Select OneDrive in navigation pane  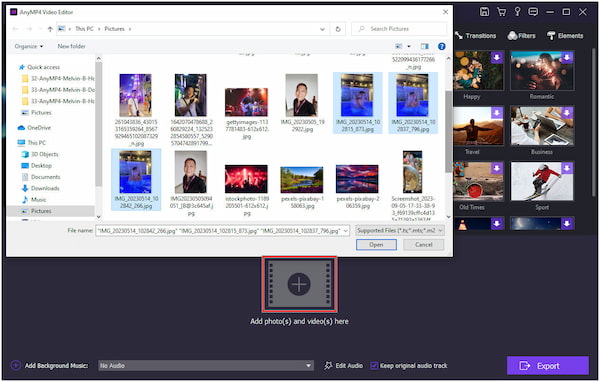39,128
